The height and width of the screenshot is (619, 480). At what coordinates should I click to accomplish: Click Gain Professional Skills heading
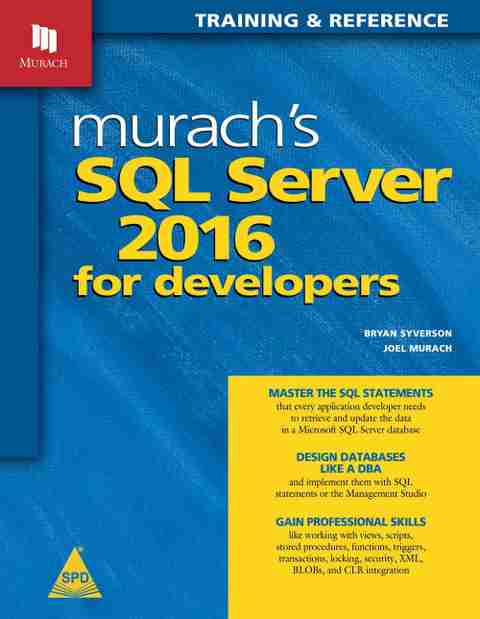click(x=351, y=522)
